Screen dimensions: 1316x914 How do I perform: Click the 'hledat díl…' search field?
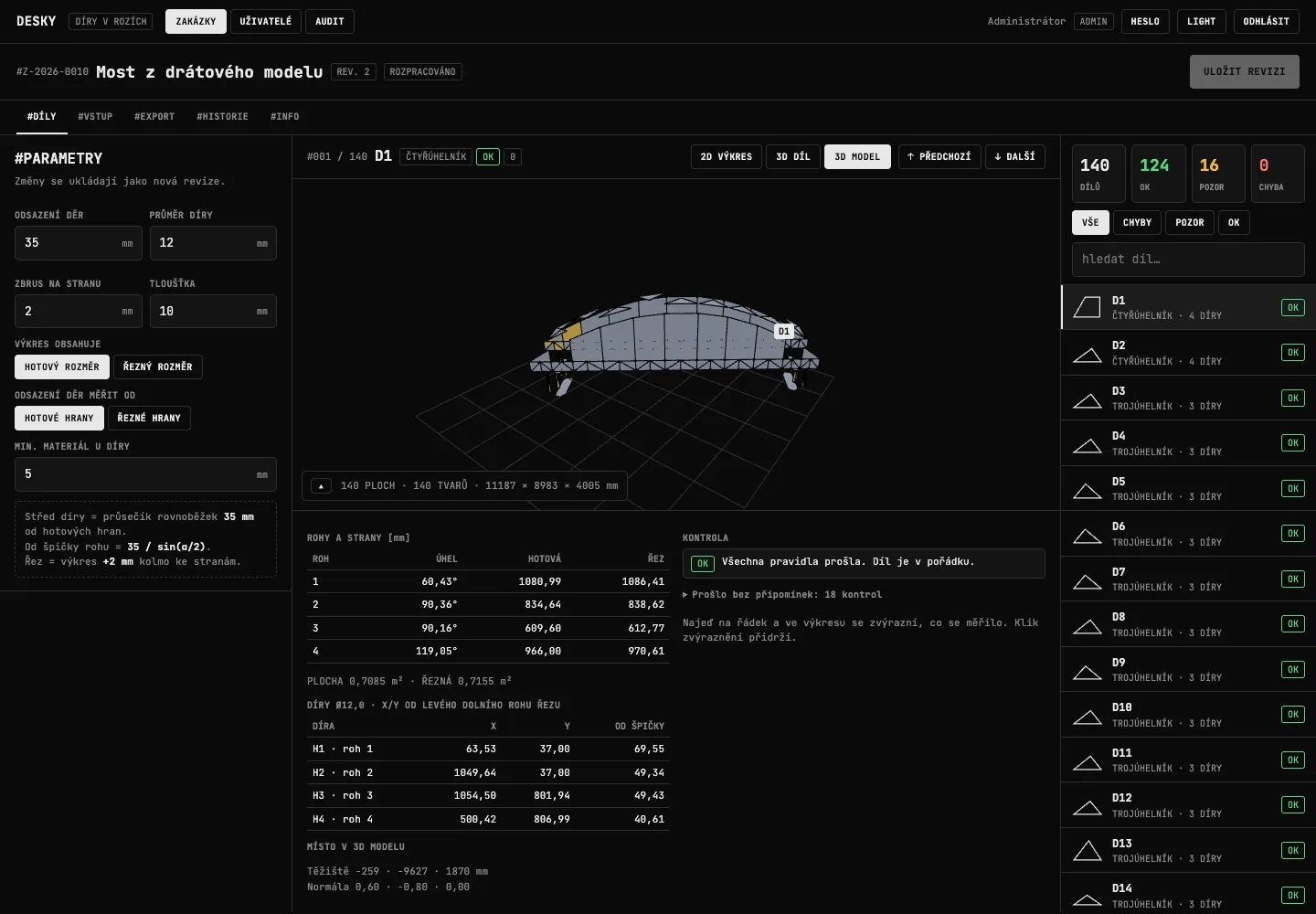click(x=1188, y=260)
